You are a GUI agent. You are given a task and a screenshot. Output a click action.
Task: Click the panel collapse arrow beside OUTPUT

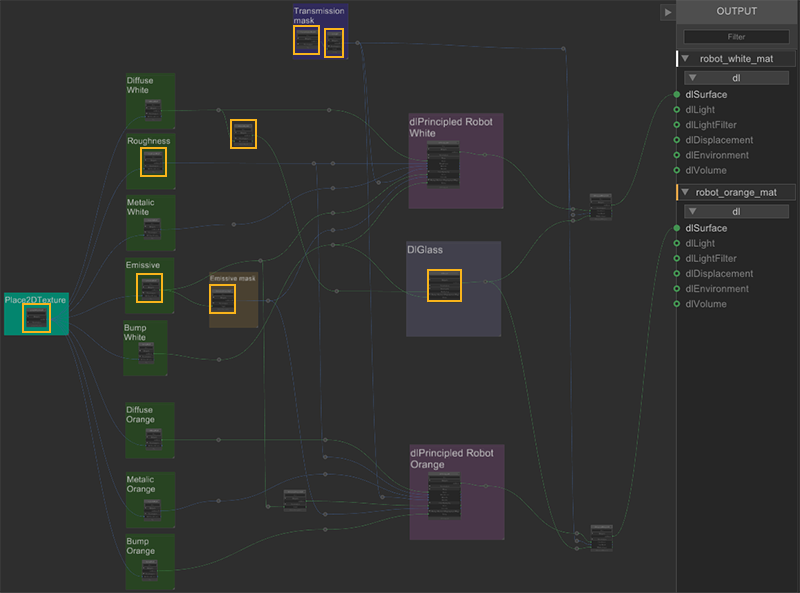coord(667,12)
